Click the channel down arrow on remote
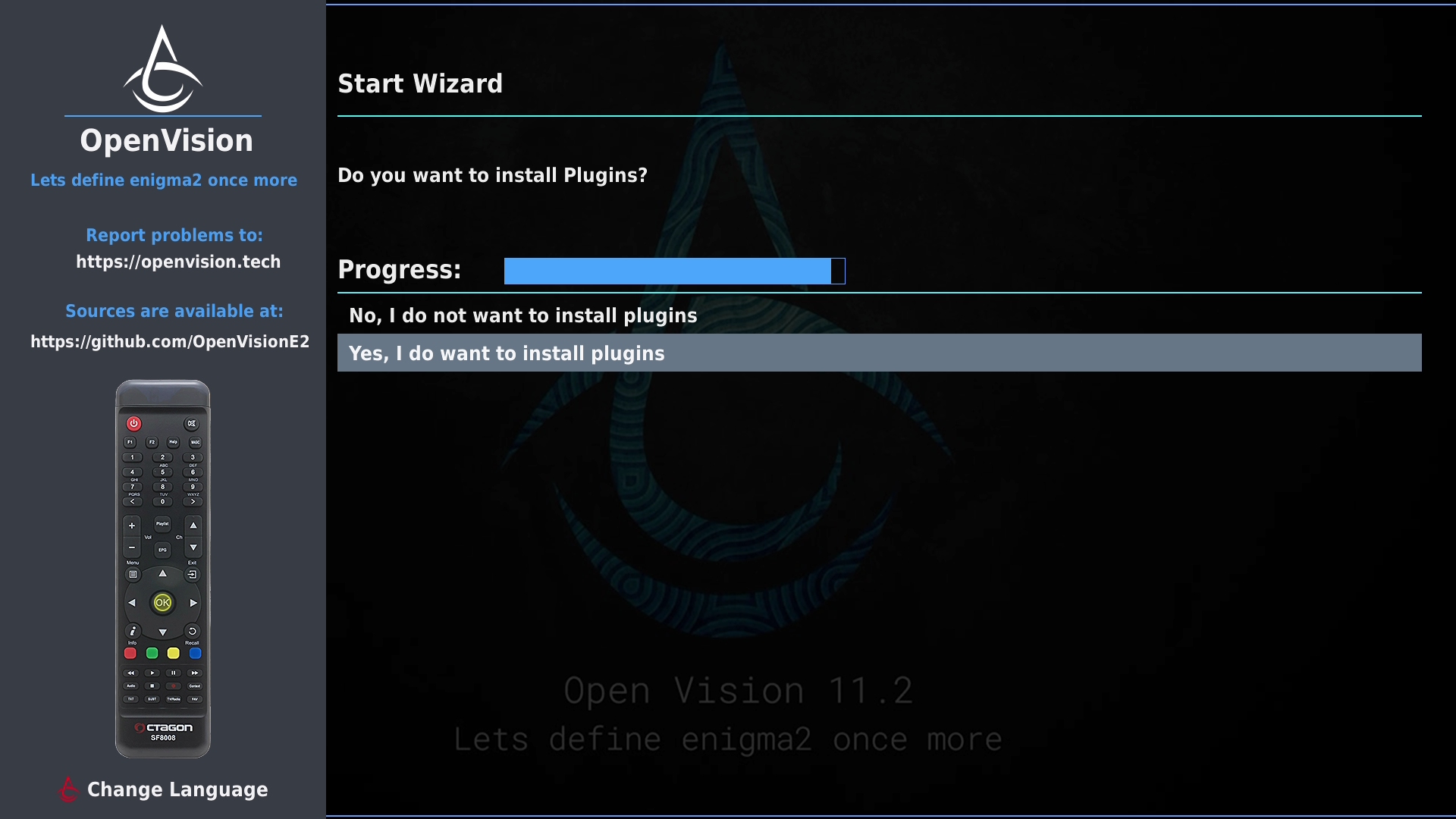Viewport: 1456px width, 819px height. tap(193, 548)
